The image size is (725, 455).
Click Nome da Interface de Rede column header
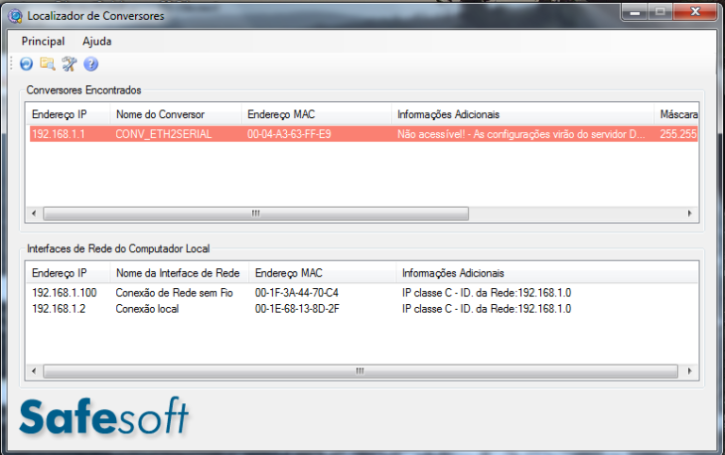tap(178, 273)
